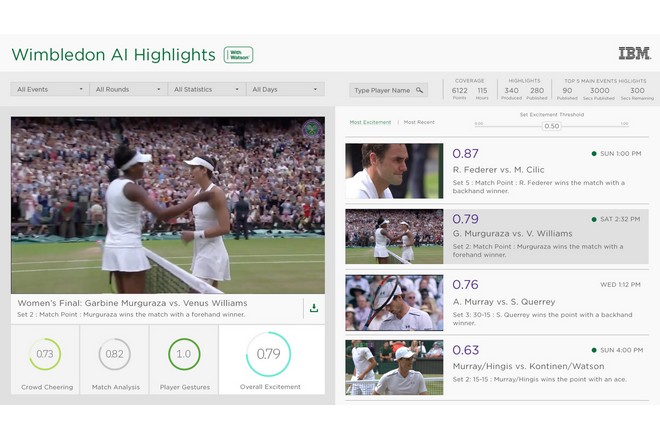660x440 pixels.
Task: Open the Federer vs. Cilic highlight thumbnail
Action: pos(394,171)
